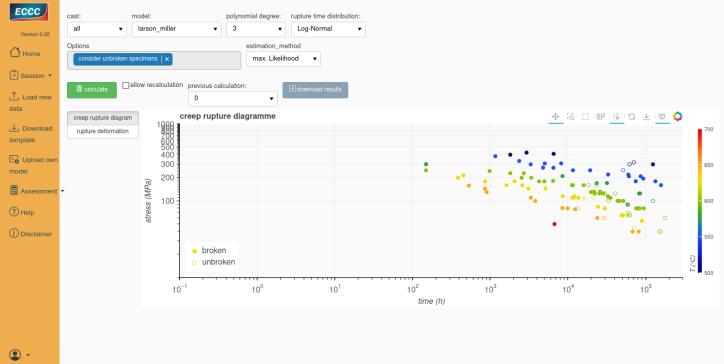Image resolution: width=724 pixels, height=364 pixels.
Task: Switch to the rupture deformation tab
Action: pyautogui.click(x=103, y=131)
